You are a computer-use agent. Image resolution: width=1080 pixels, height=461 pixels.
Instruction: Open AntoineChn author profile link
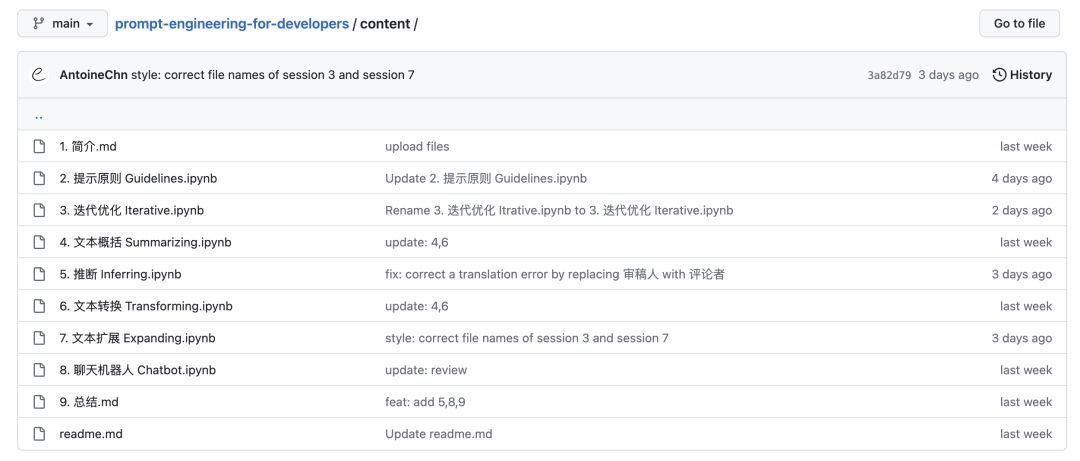point(94,74)
